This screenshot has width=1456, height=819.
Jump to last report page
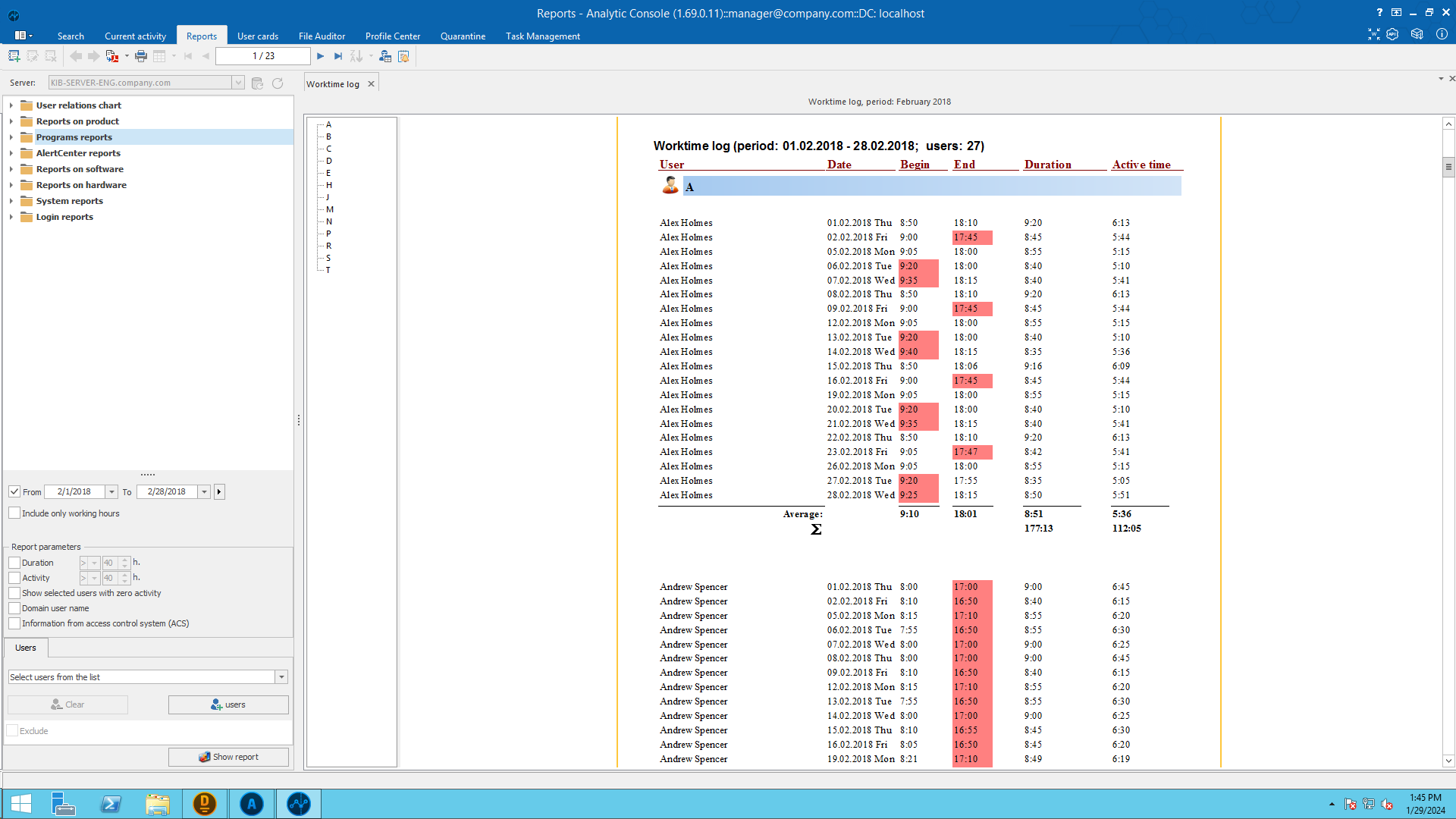pos(338,56)
